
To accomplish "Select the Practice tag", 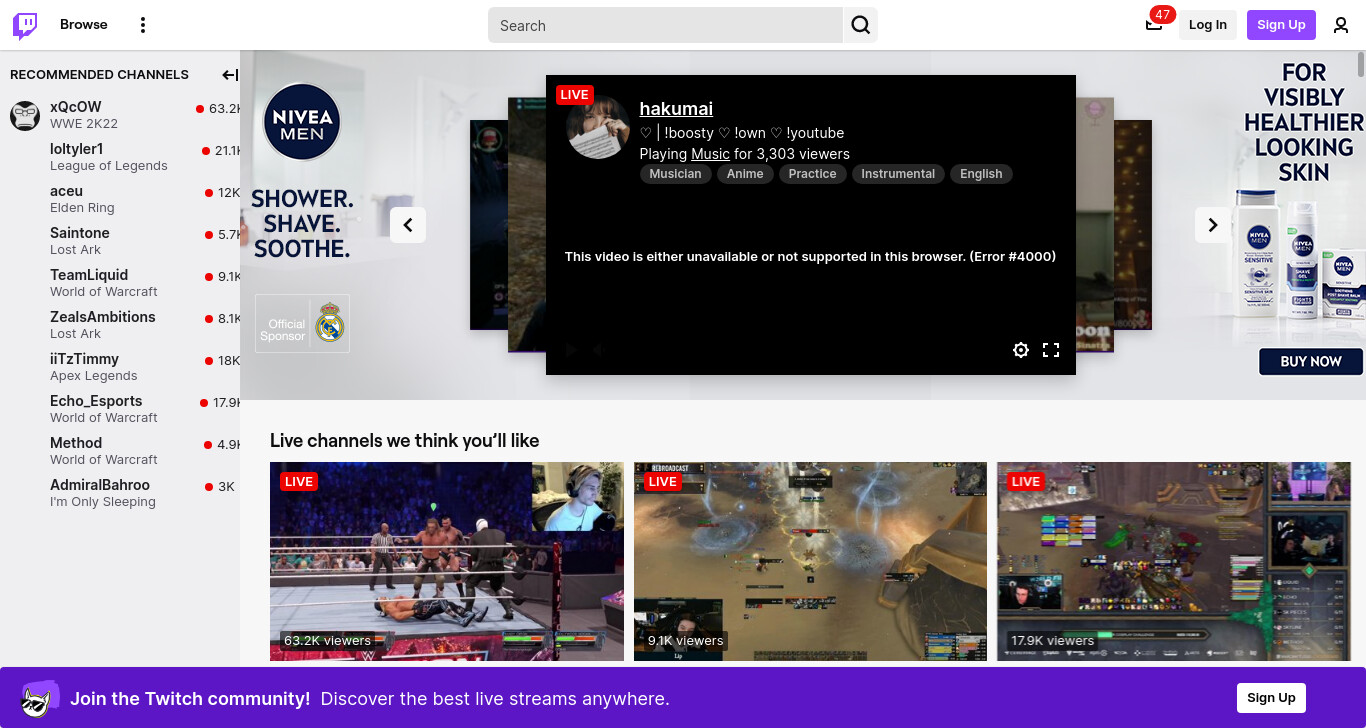I will coord(812,174).
